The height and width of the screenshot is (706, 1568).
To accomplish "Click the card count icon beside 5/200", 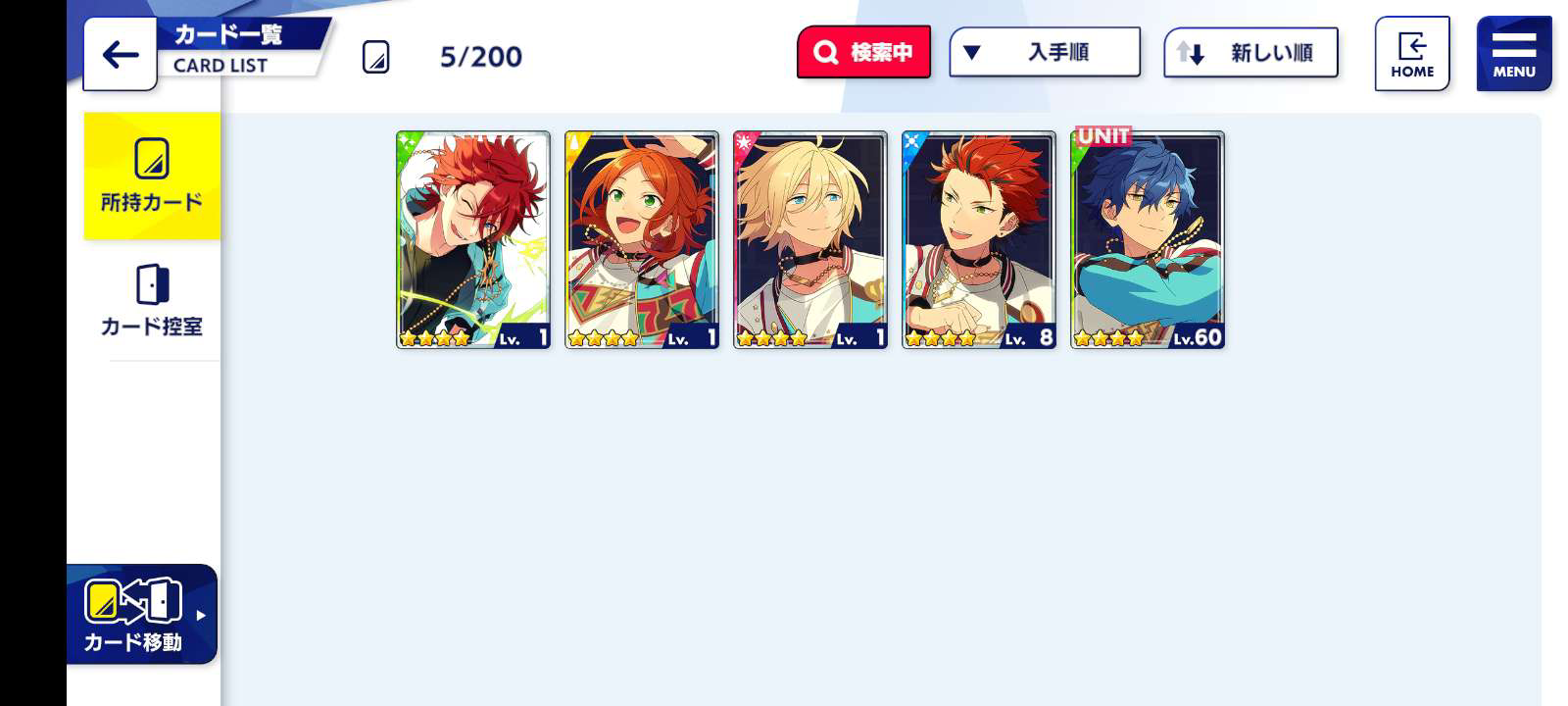I will pyautogui.click(x=375, y=57).
